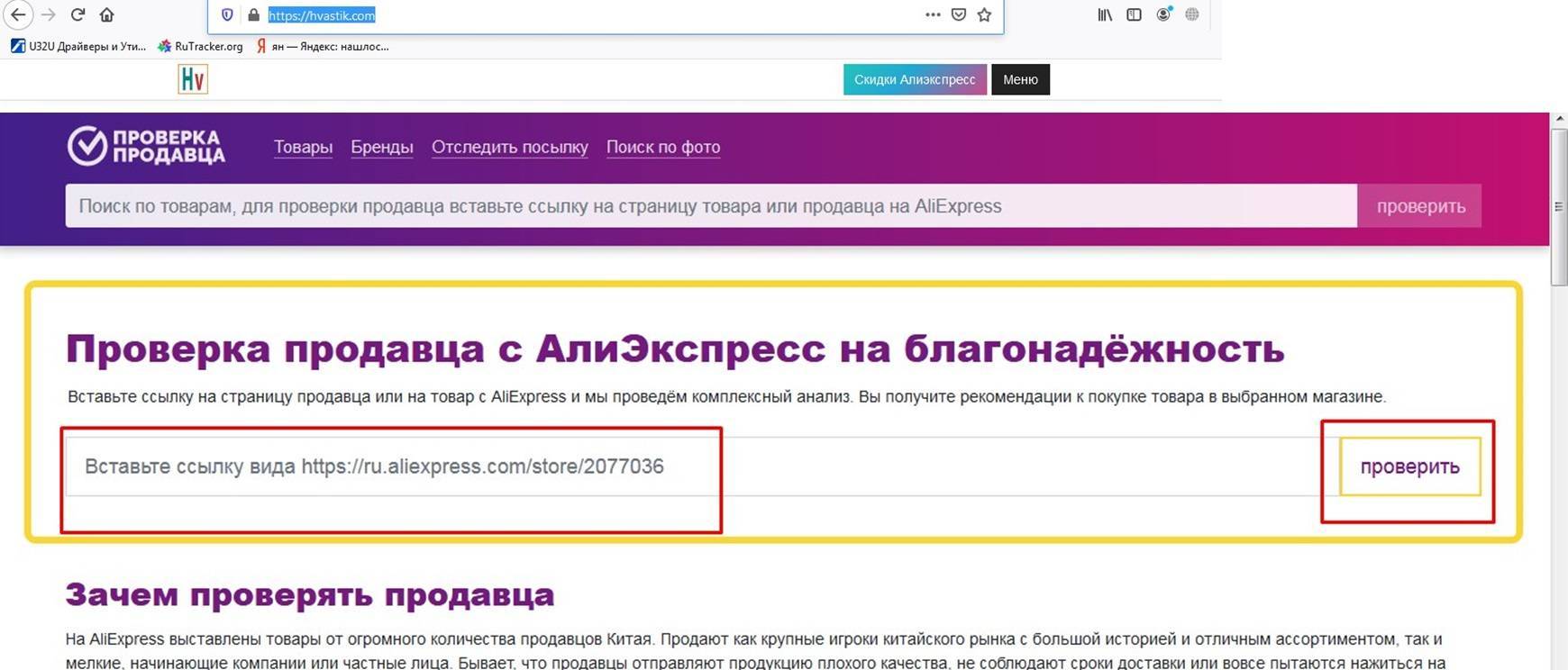Open the Бренды section
Image resolution: width=1568 pixels, height=670 pixels.
pos(382,147)
